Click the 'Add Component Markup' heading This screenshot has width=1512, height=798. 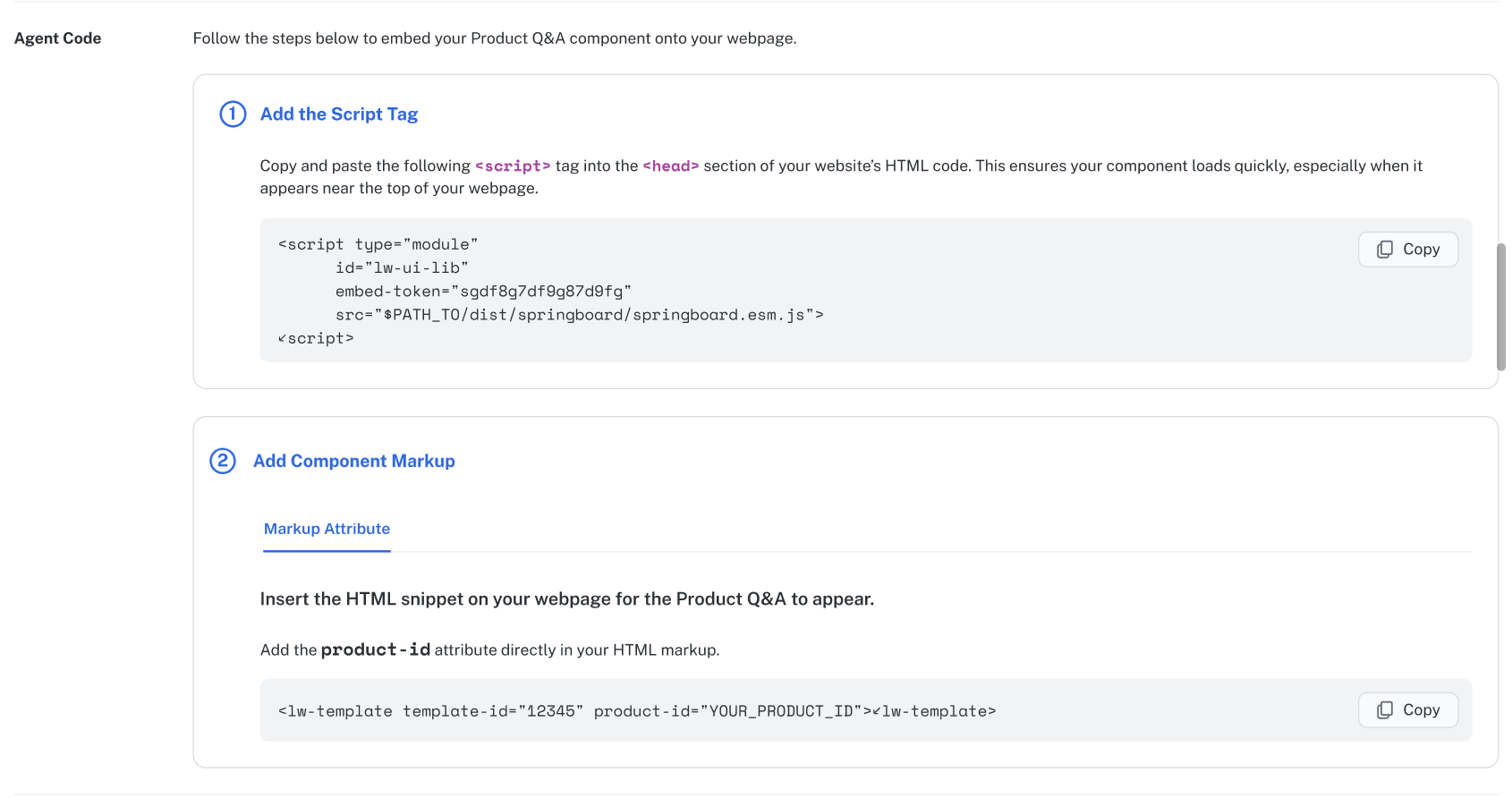pyautogui.click(x=354, y=461)
